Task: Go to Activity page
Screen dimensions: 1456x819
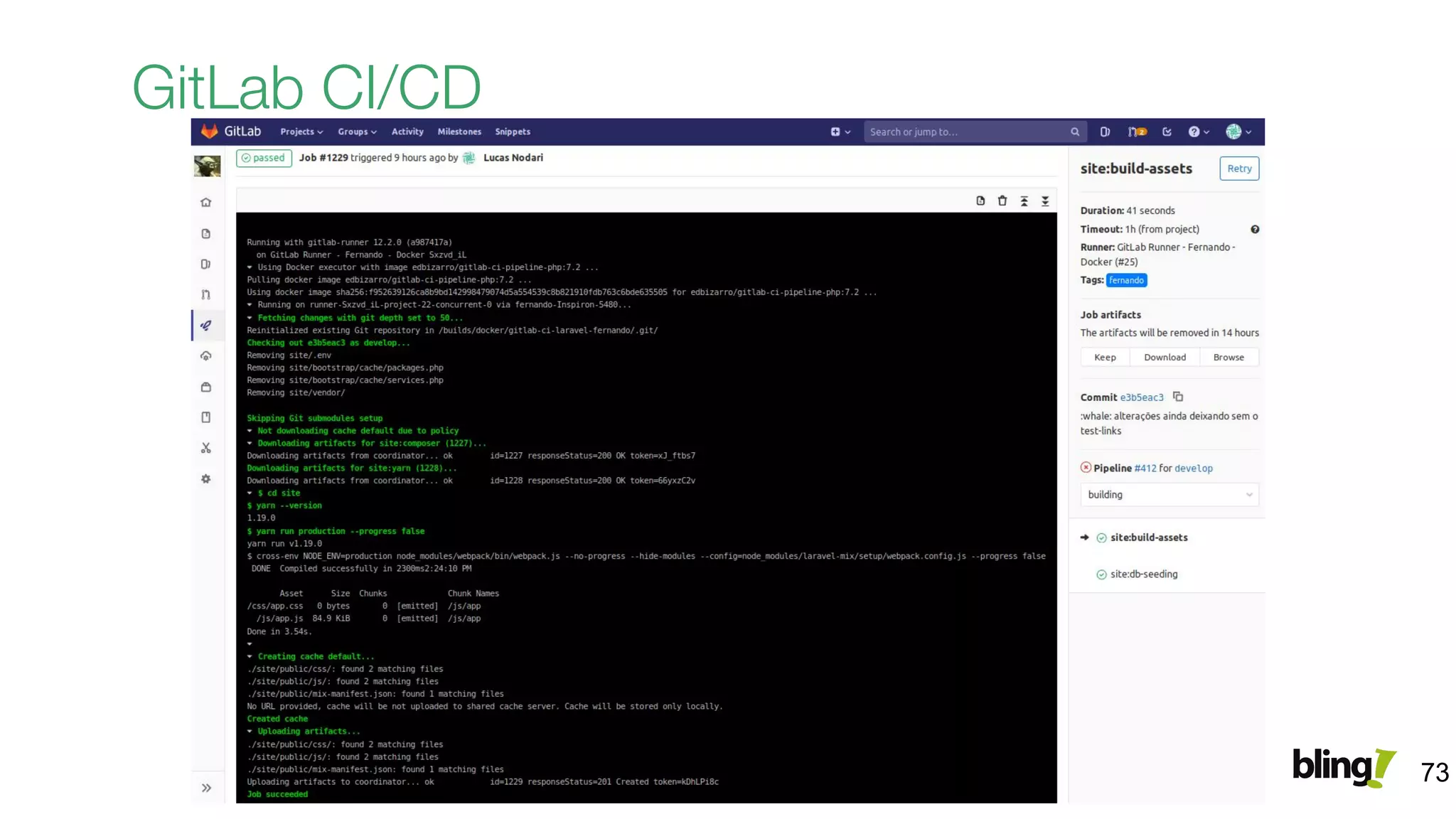Action: pyautogui.click(x=407, y=132)
